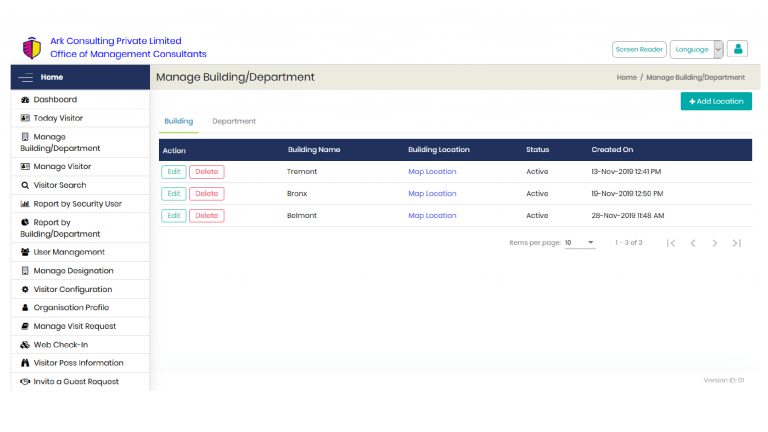Screen dimensions: 768x432
Task: Open the items per page dropdown
Action: point(579,243)
